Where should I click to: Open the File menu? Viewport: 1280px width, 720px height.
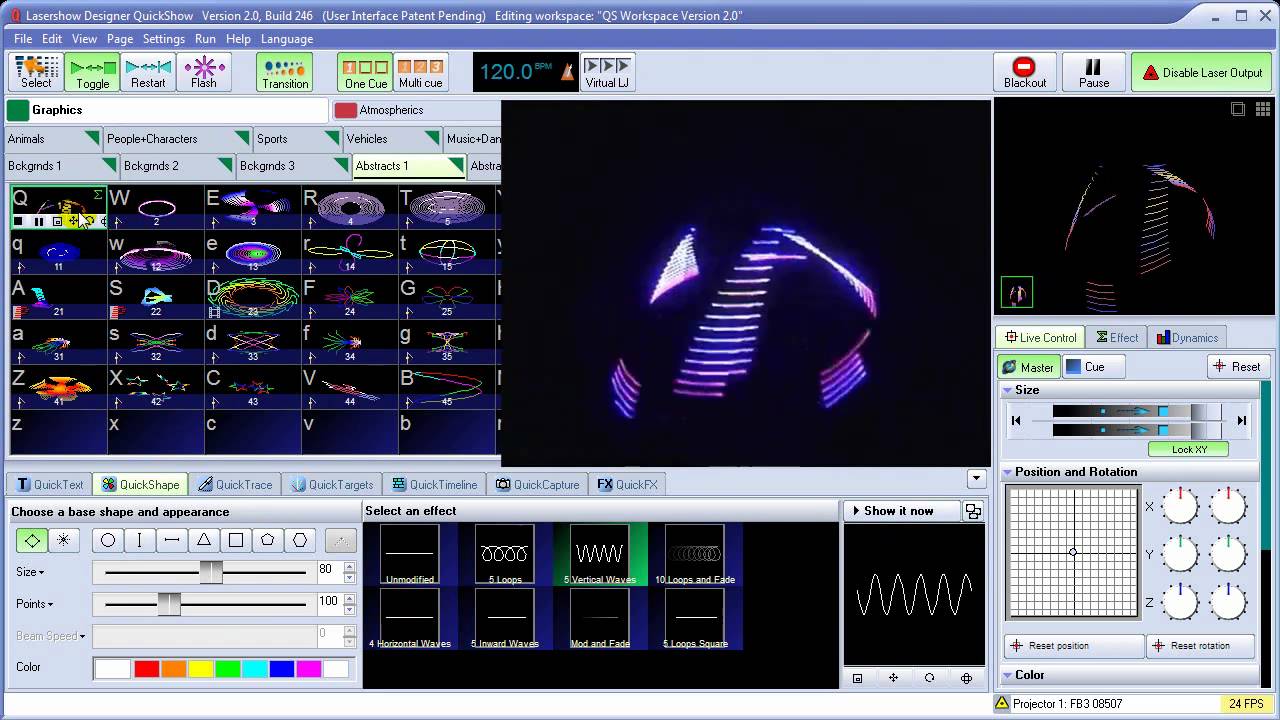pos(23,39)
